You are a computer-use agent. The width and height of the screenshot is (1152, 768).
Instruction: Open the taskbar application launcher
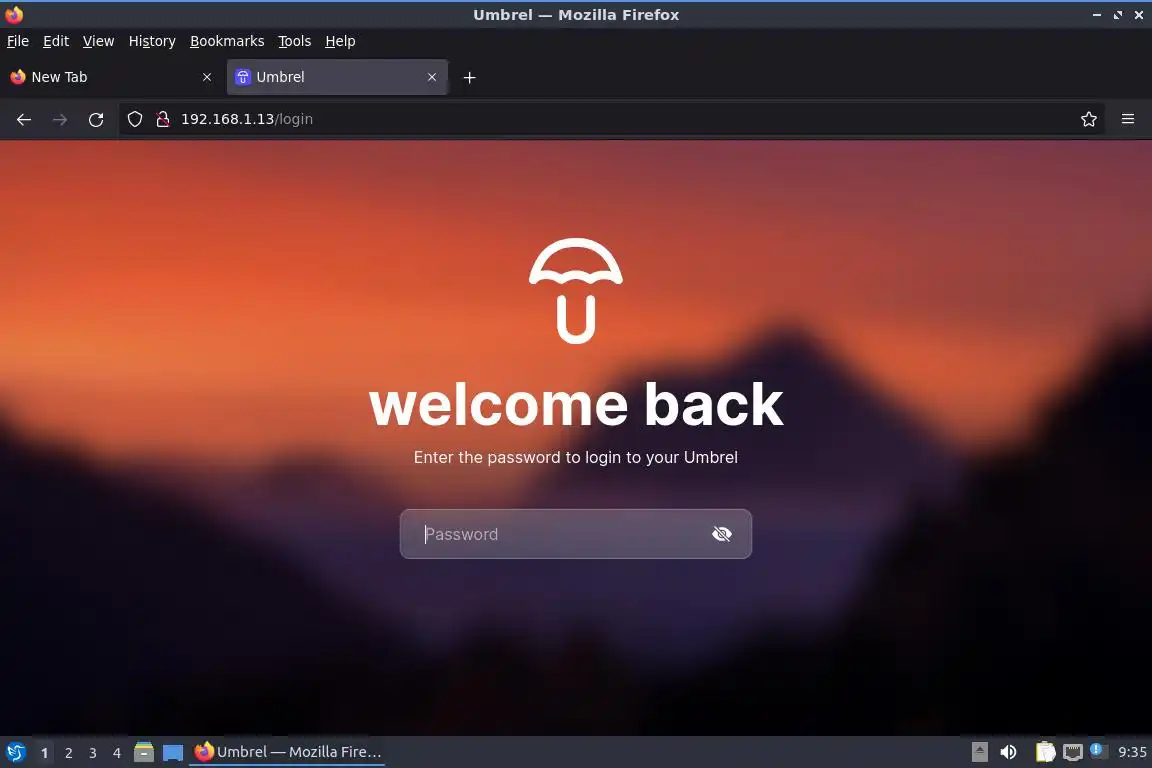click(x=15, y=753)
